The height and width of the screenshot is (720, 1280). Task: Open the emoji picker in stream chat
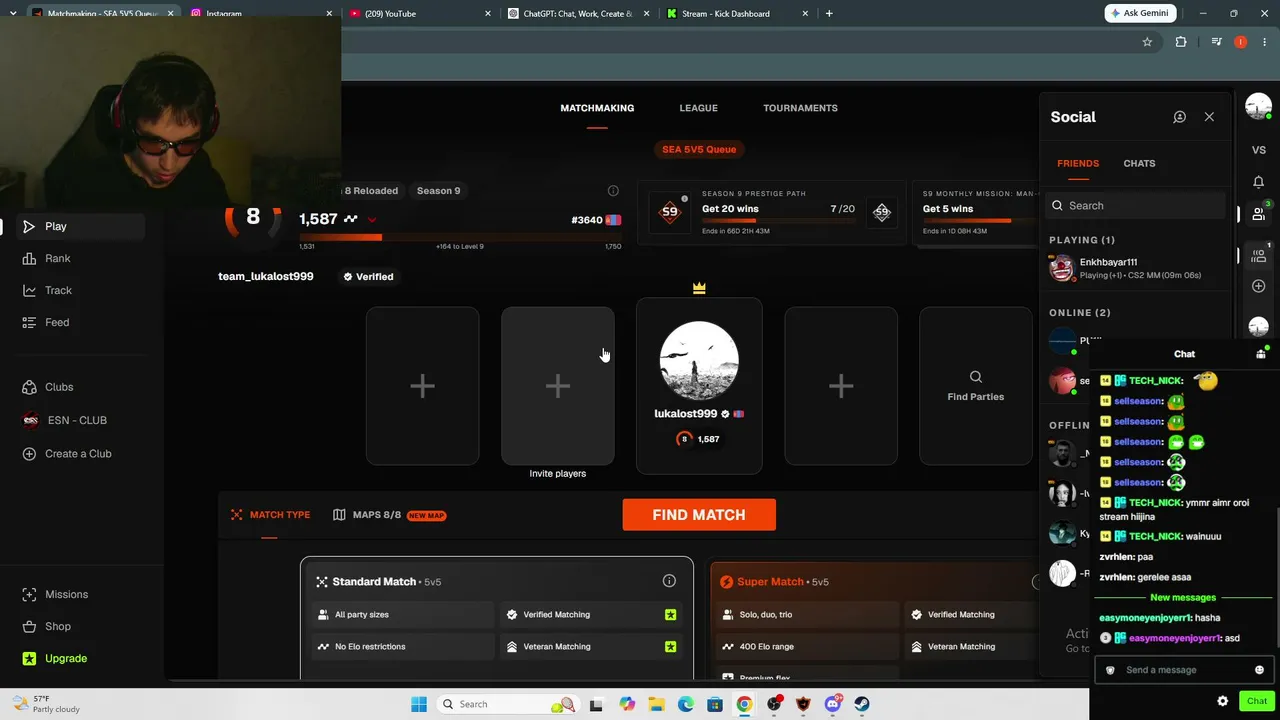tap(1259, 670)
